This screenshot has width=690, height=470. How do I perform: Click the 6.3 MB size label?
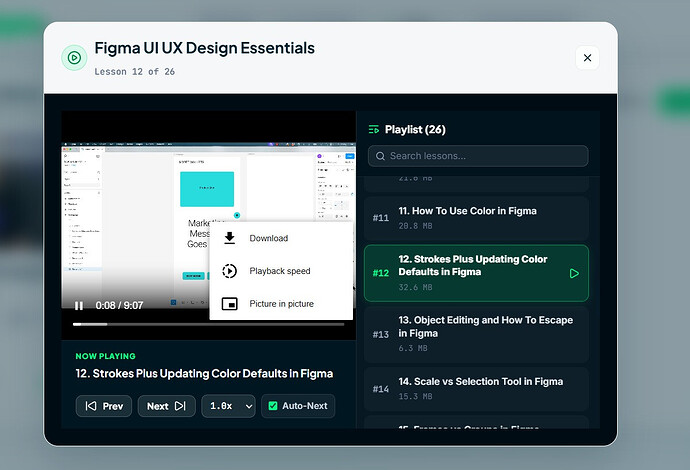(x=413, y=348)
